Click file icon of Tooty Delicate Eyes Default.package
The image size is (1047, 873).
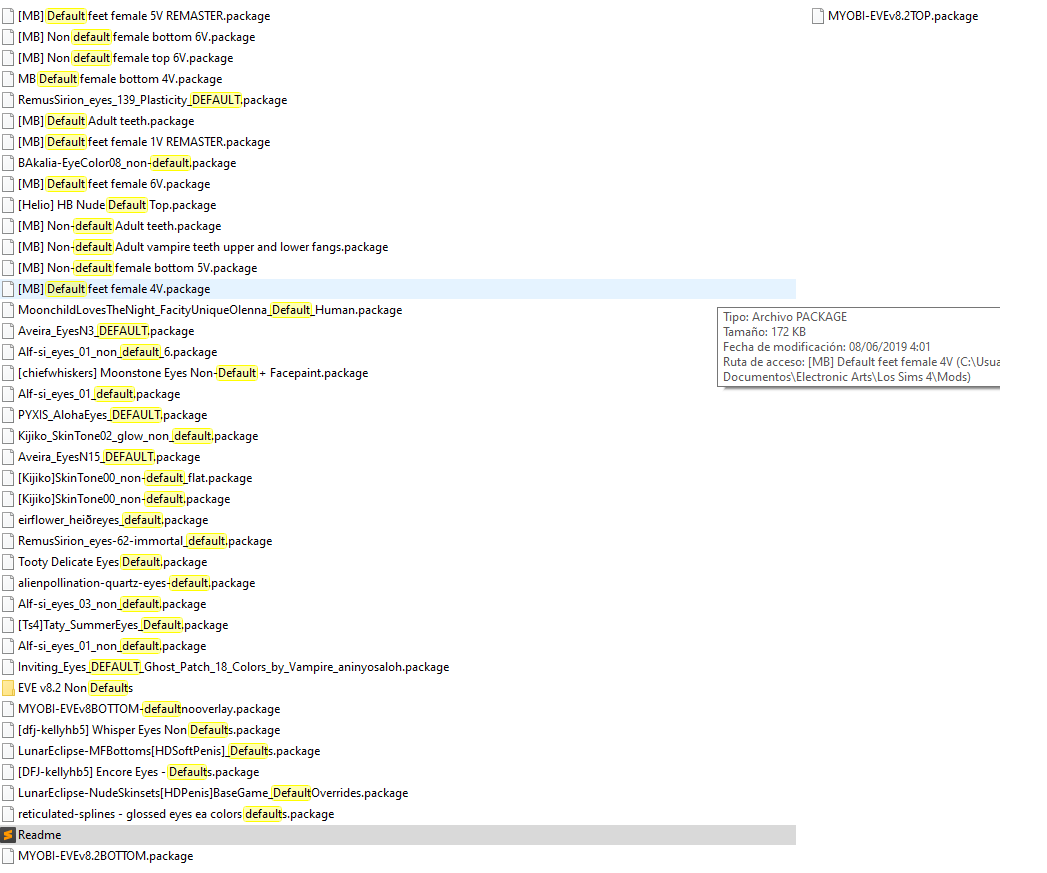coord(8,562)
